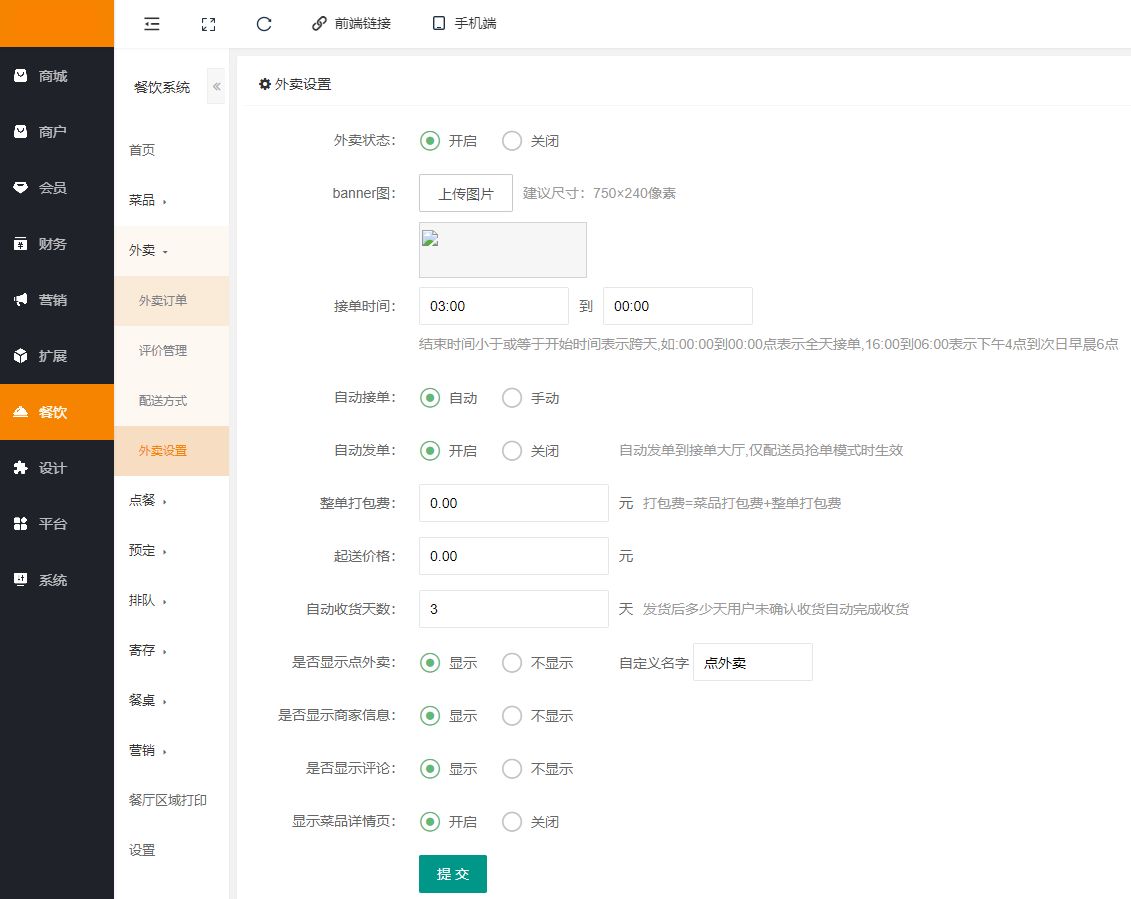
Task: Collapse the 外卖 submenu
Action: tap(147, 250)
